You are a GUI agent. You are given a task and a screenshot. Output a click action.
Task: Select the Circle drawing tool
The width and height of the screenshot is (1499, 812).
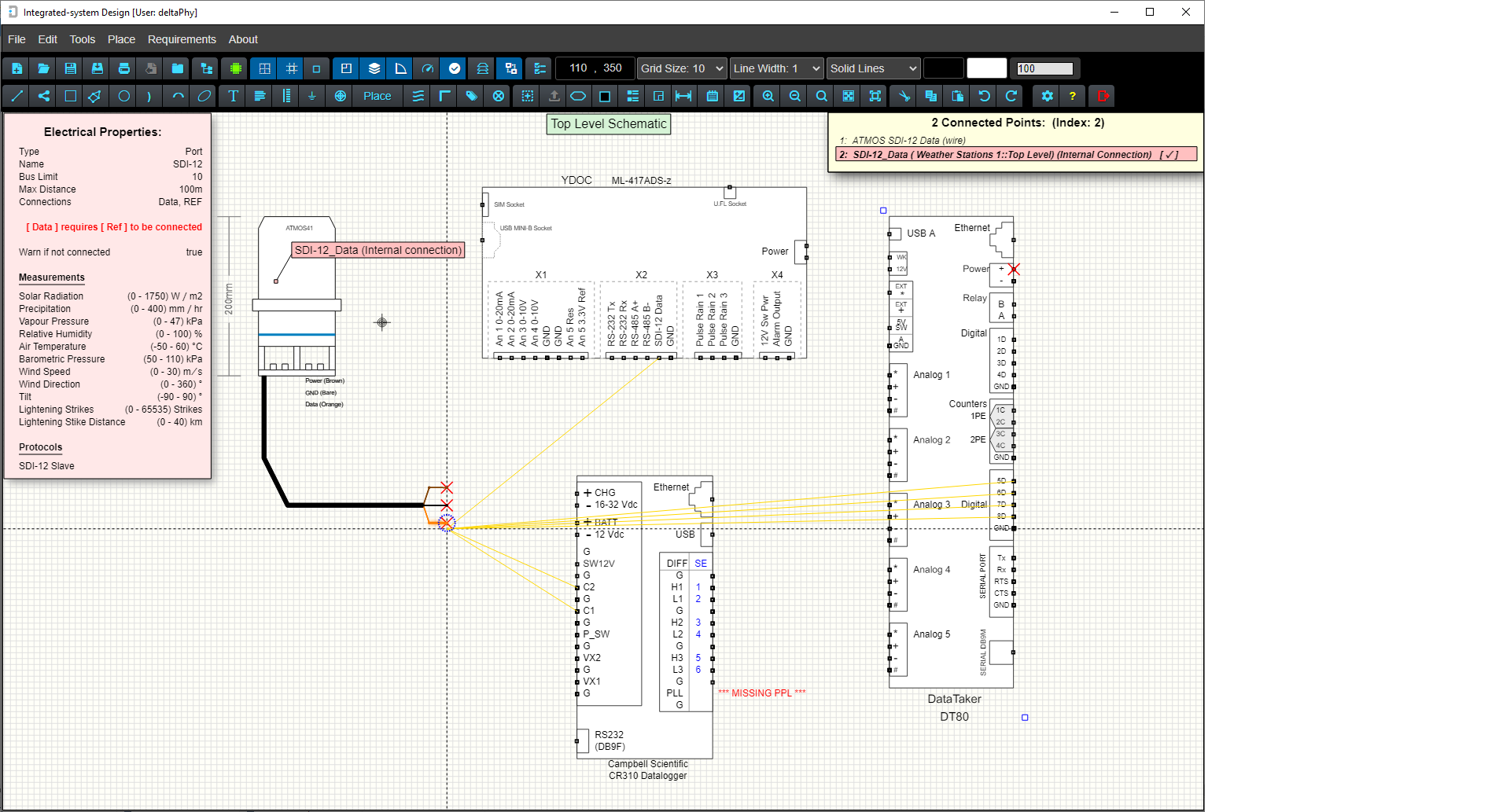point(123,96)
